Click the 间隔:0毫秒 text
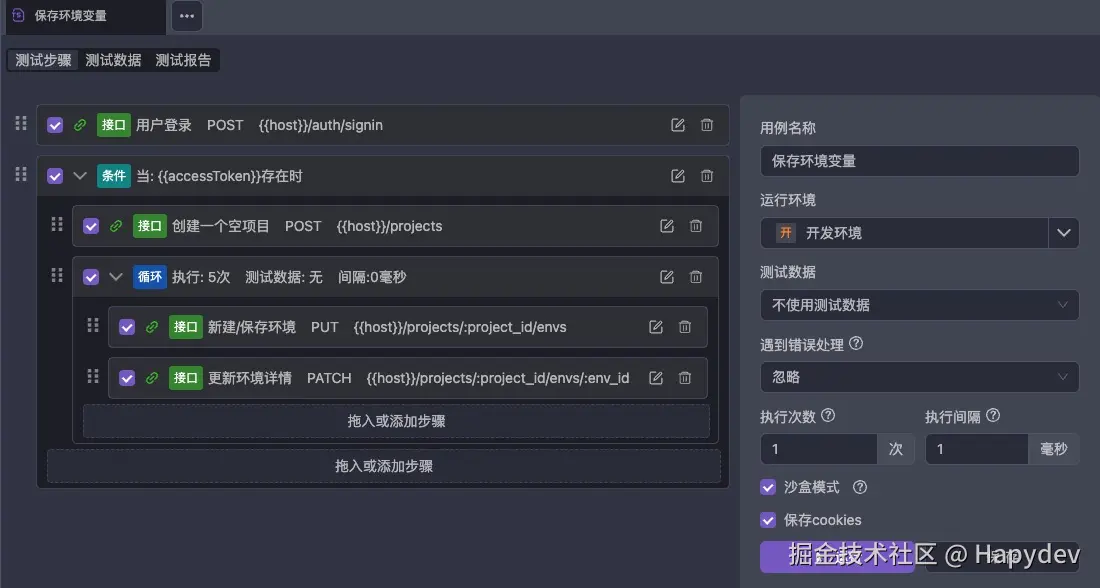Viewport: 1100px width, 588px height. click(372, 277)
